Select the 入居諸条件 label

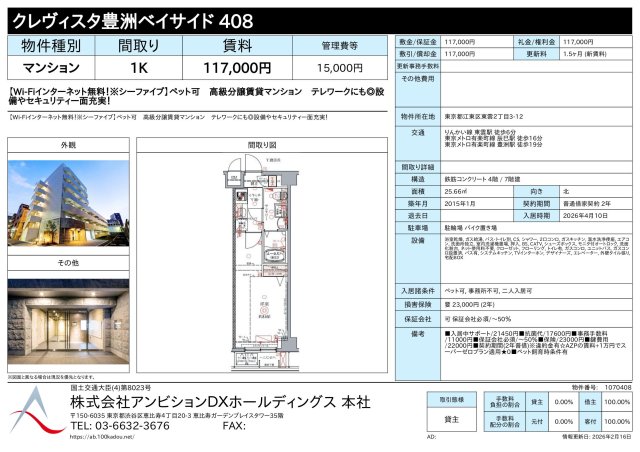click(x=418, y=291)
